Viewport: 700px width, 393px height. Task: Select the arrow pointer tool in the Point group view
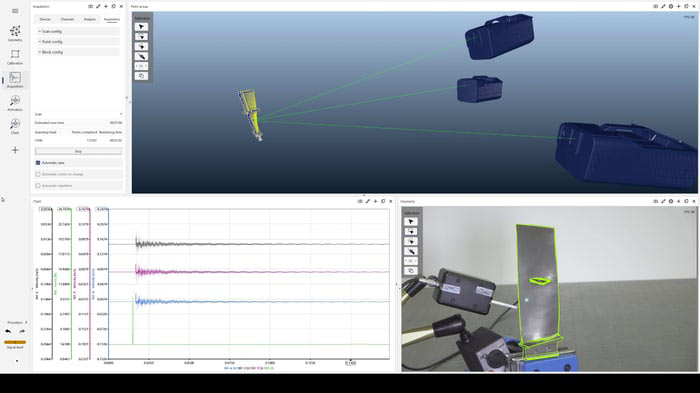142,27
